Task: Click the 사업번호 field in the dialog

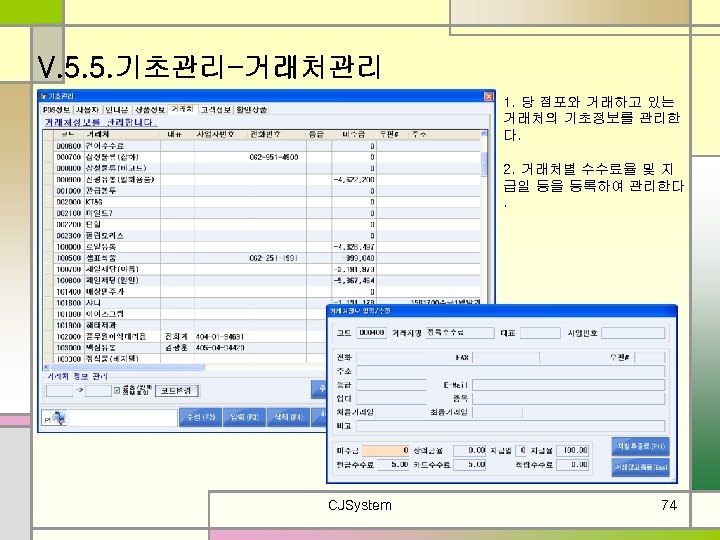Action: click(633, 333)
